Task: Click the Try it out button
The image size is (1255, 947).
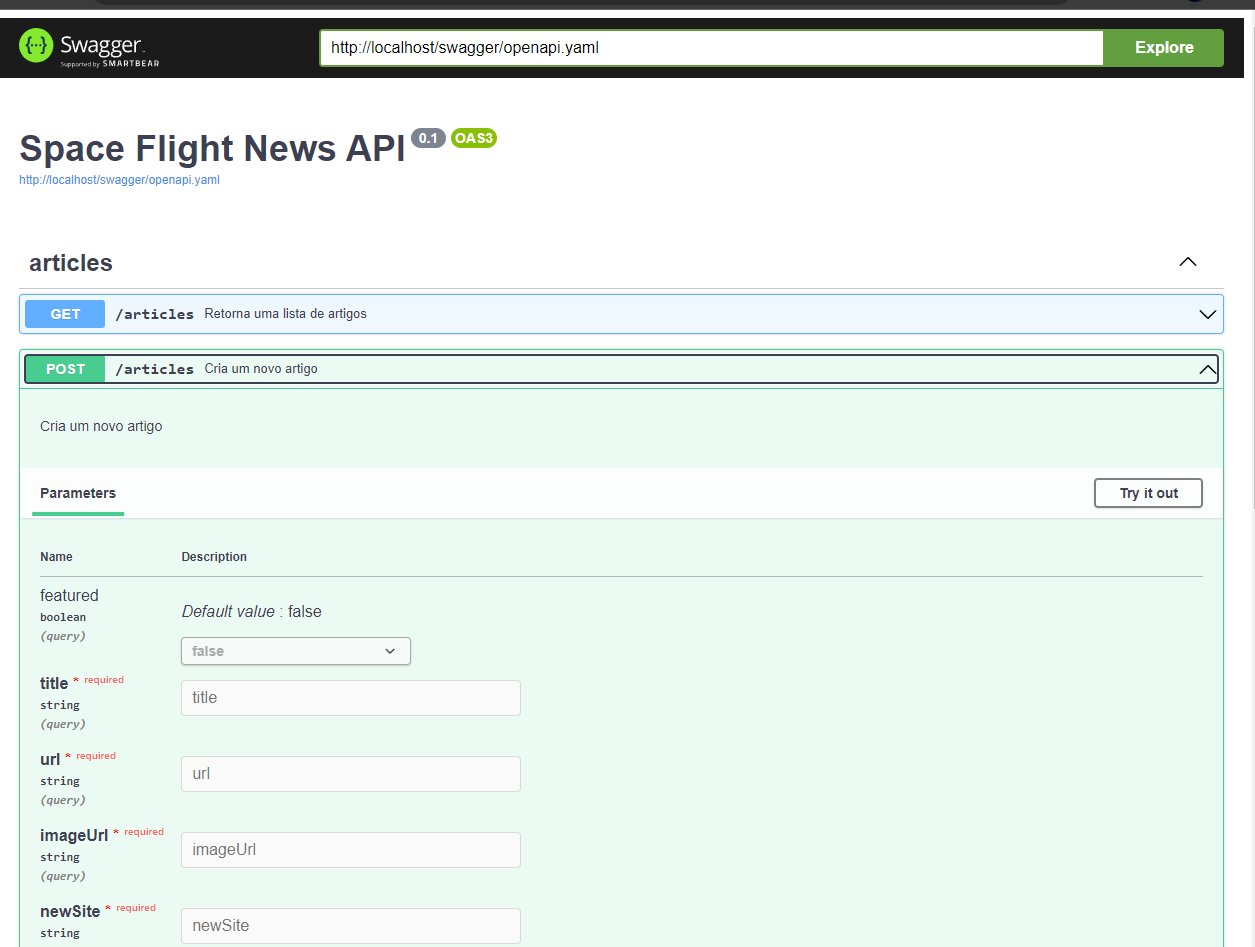Action: point(1148,493)
